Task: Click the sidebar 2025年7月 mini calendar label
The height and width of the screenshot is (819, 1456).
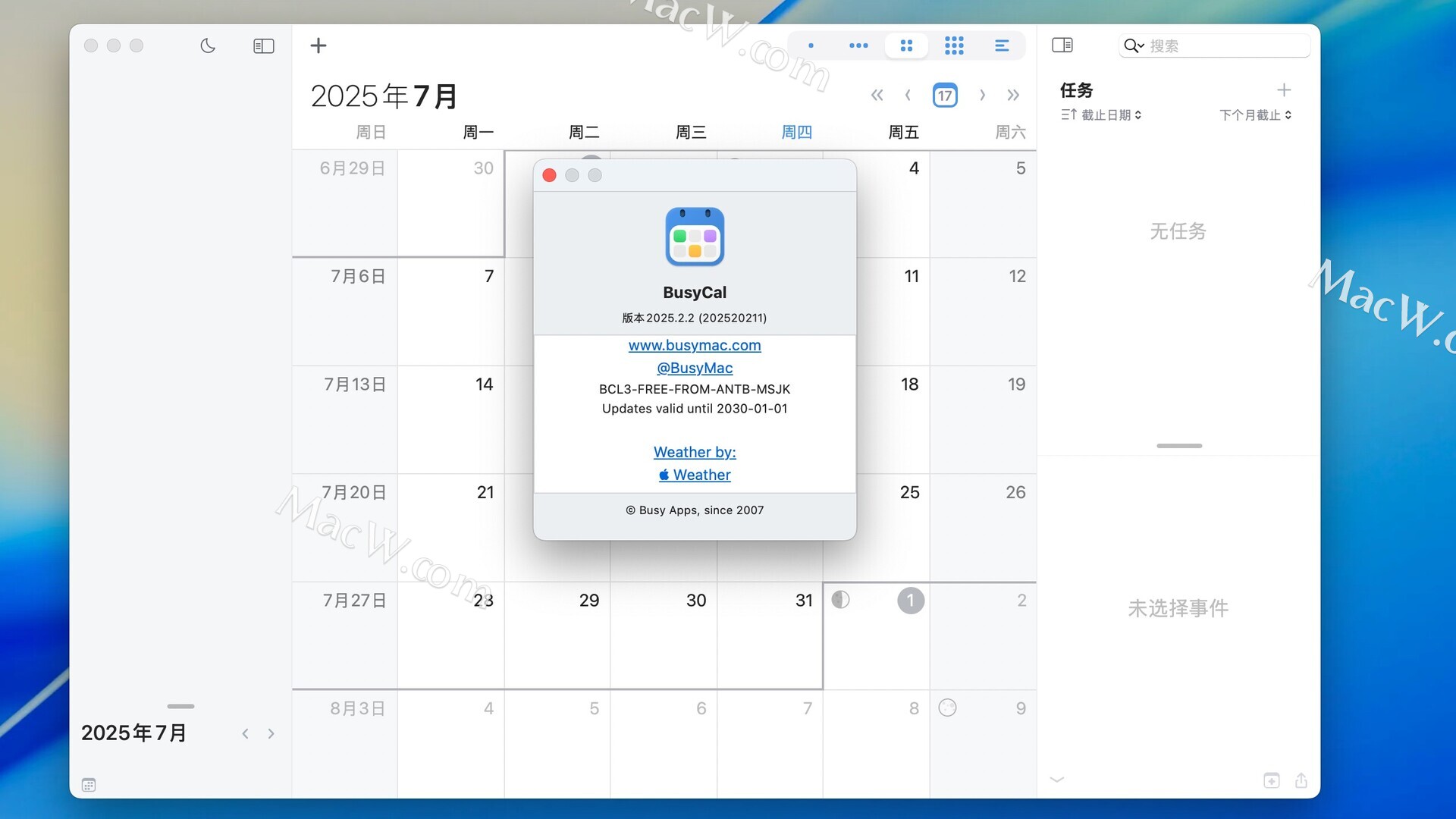Action: [134, 733]
